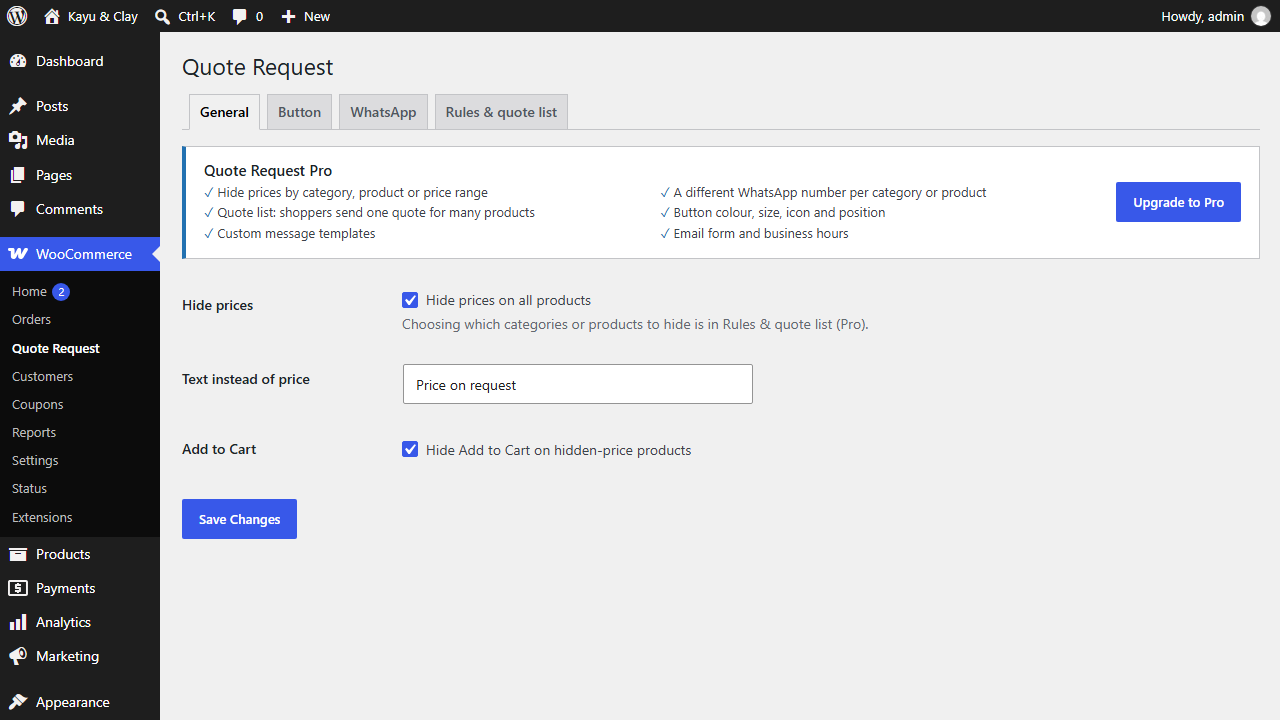Open the admin avatar profile icon
This screenshot has width=1280, height=720.
point(1261,16)
